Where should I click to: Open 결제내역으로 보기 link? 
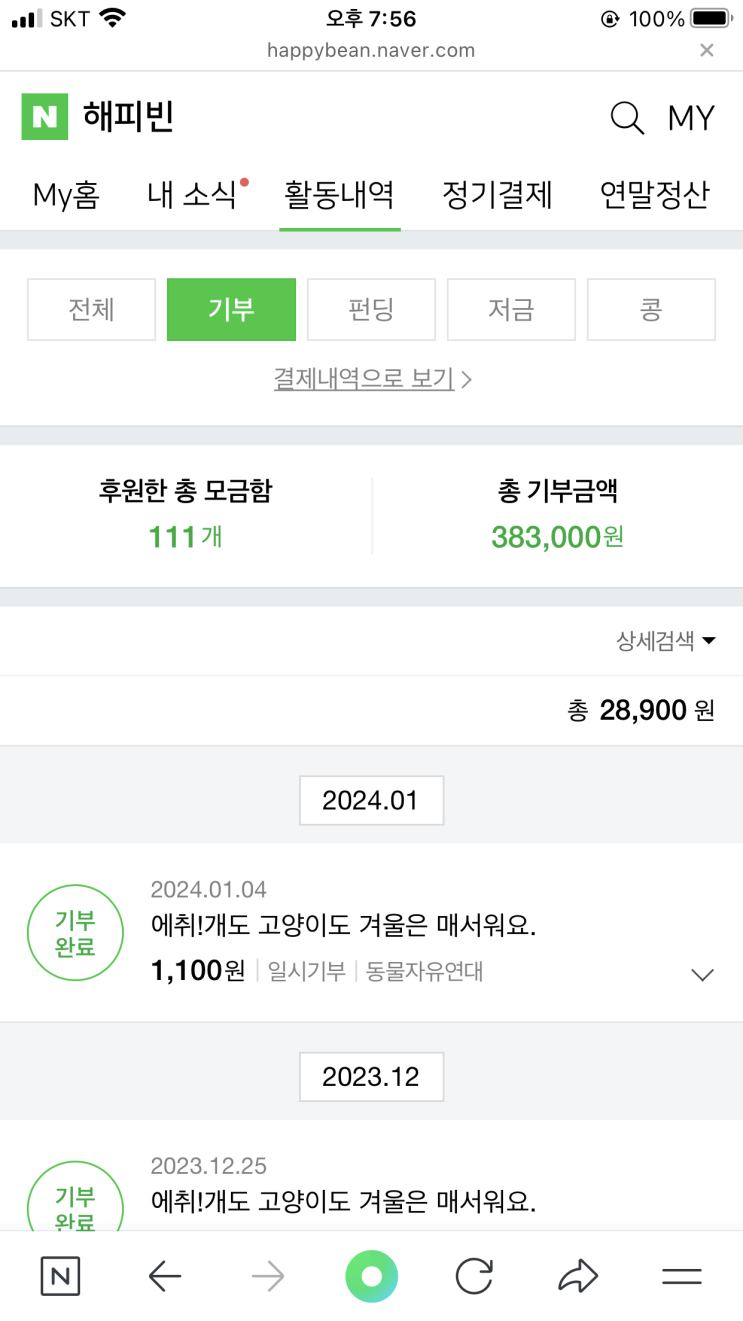coord(372,379)
